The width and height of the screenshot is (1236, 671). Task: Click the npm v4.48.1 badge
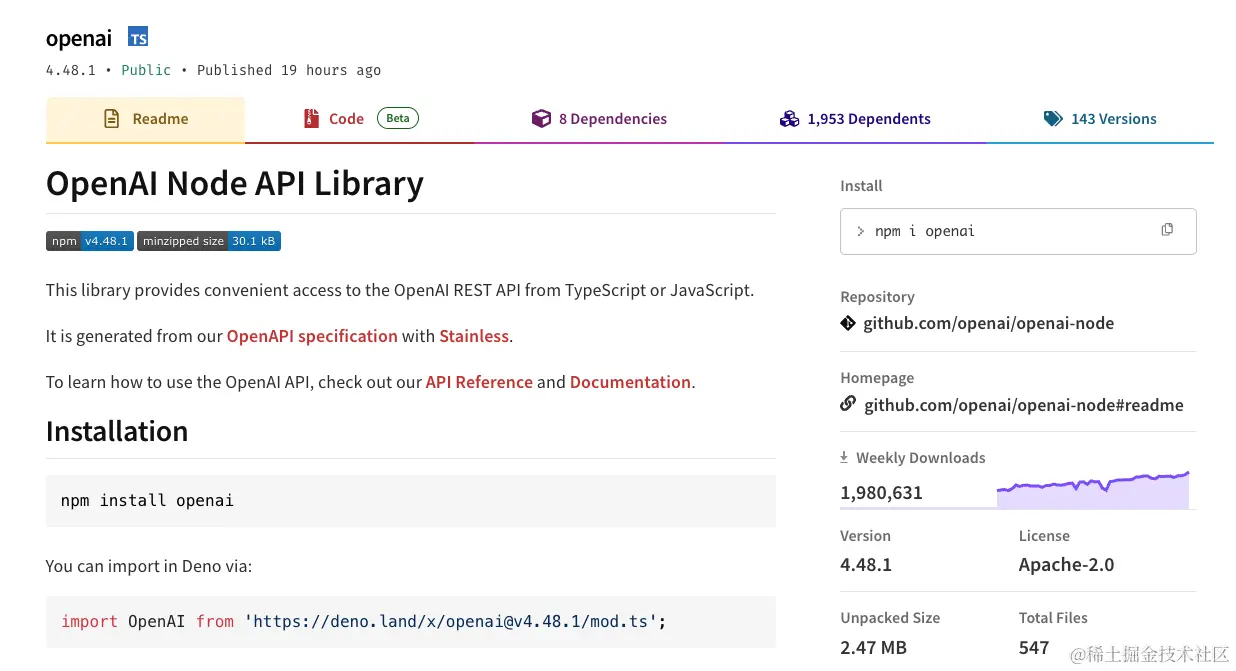pos(90,241)
